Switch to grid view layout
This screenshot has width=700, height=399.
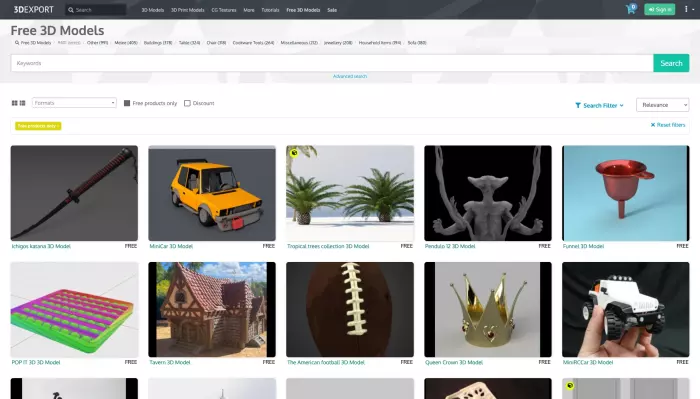(x=14, y=103)
